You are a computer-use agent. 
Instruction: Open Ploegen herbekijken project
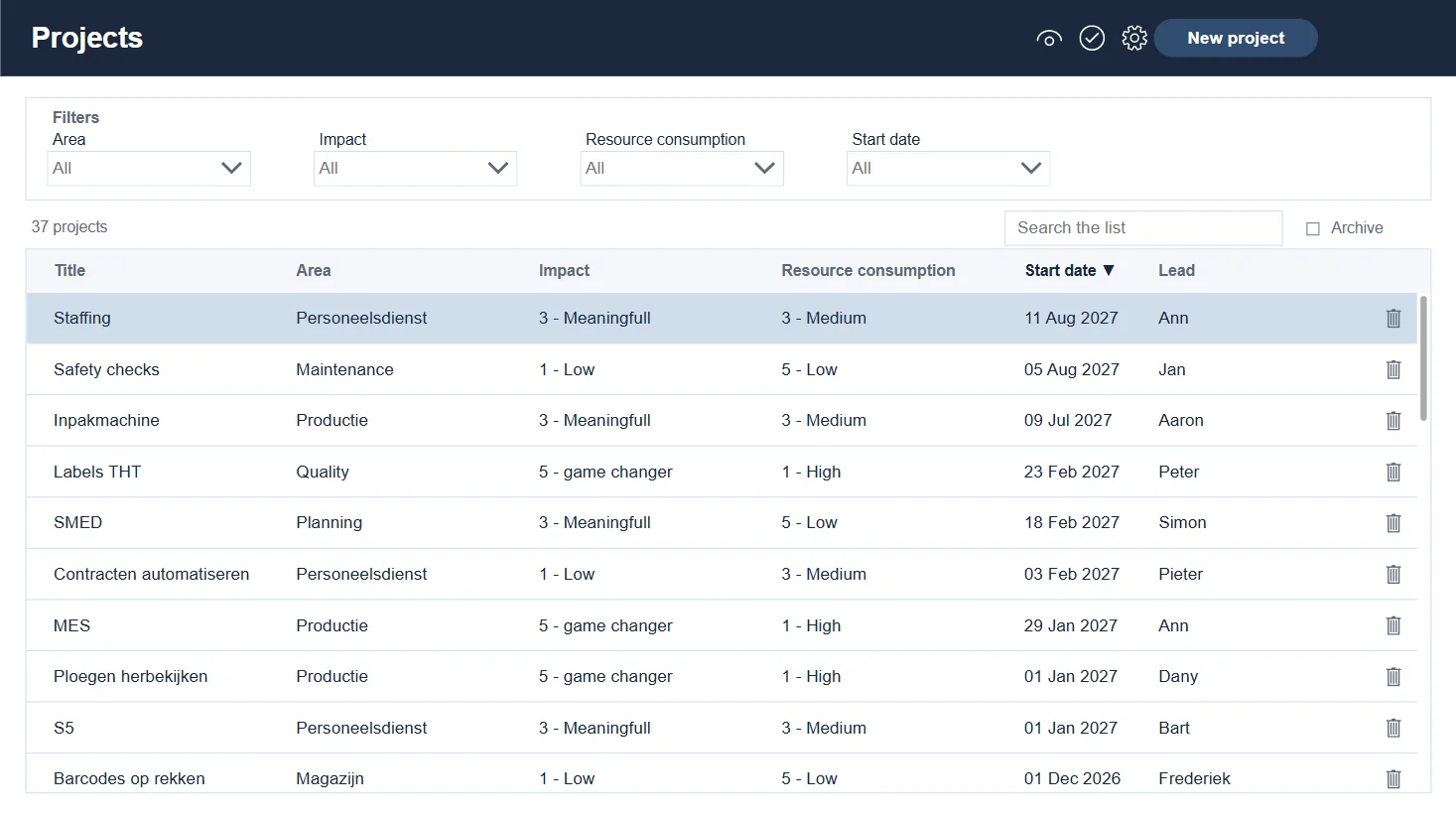point(130,676)
